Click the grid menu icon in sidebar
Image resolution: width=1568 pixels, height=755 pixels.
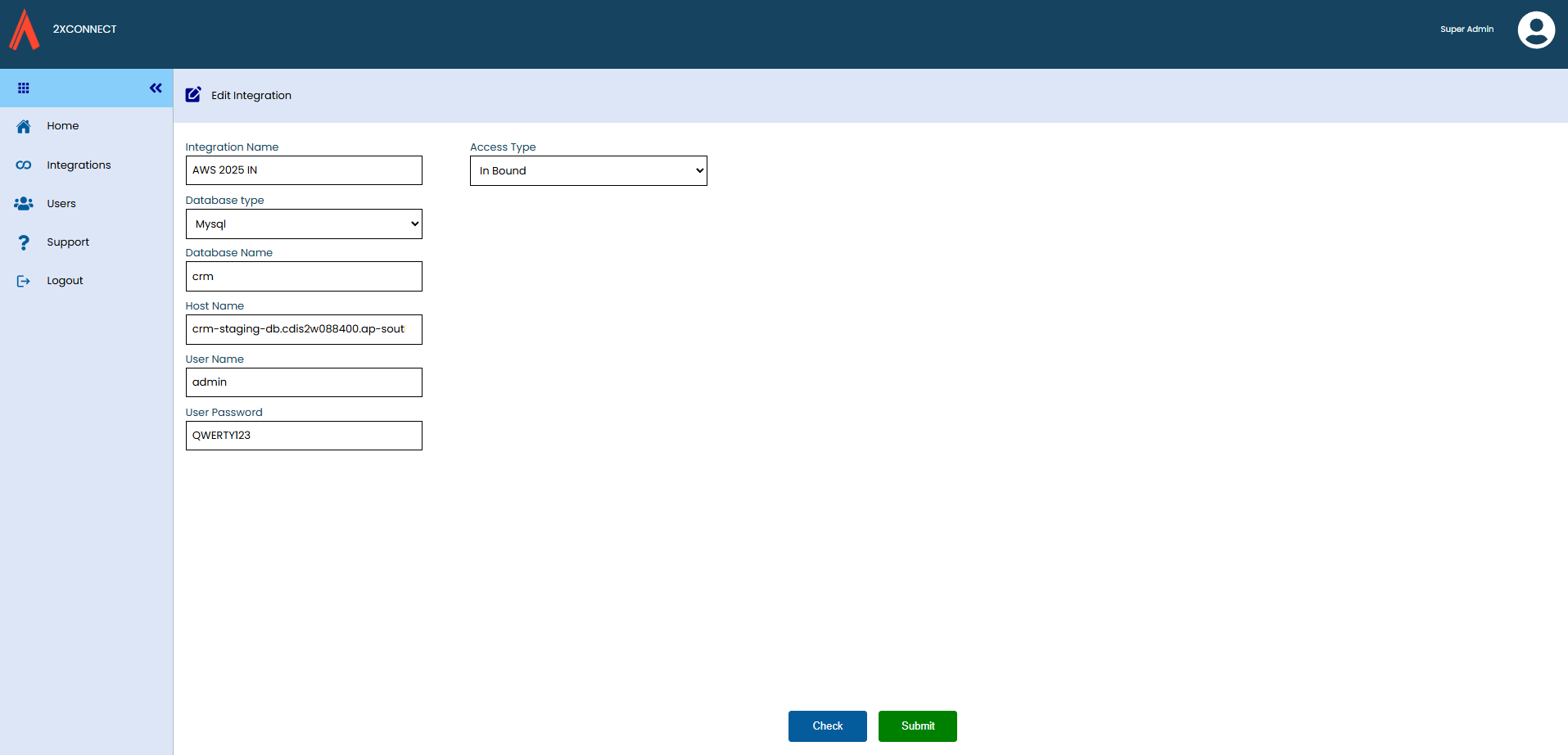click(24, 88)
